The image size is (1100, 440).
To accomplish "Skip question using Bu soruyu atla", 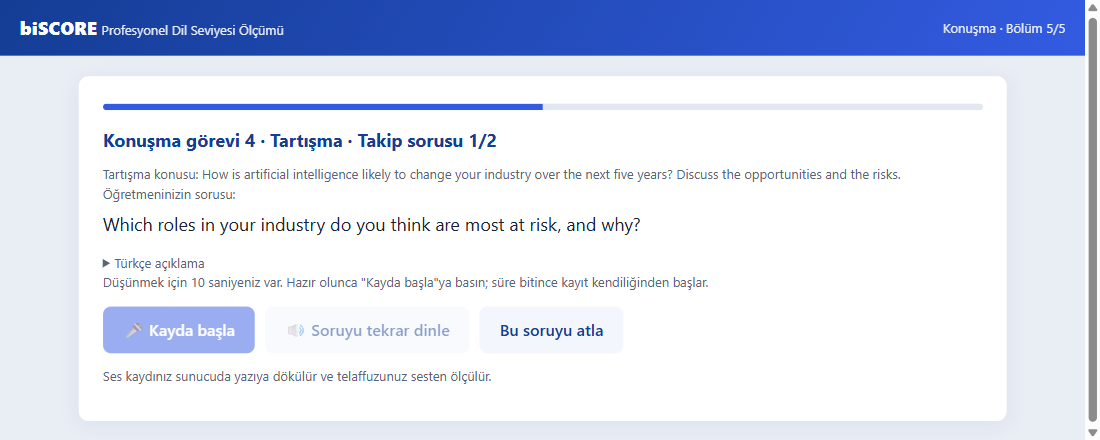I will 551,330.
